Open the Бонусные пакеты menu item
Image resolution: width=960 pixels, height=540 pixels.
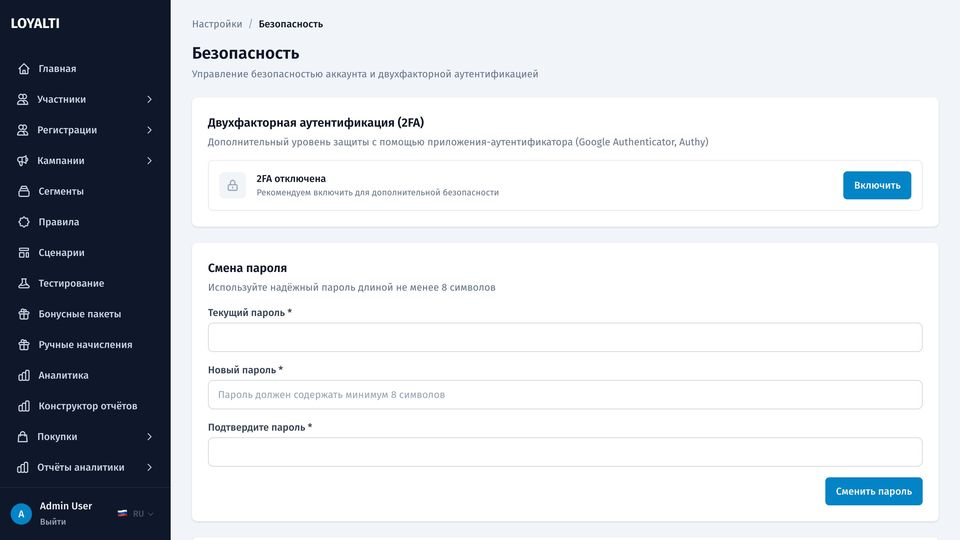point(85,314)
